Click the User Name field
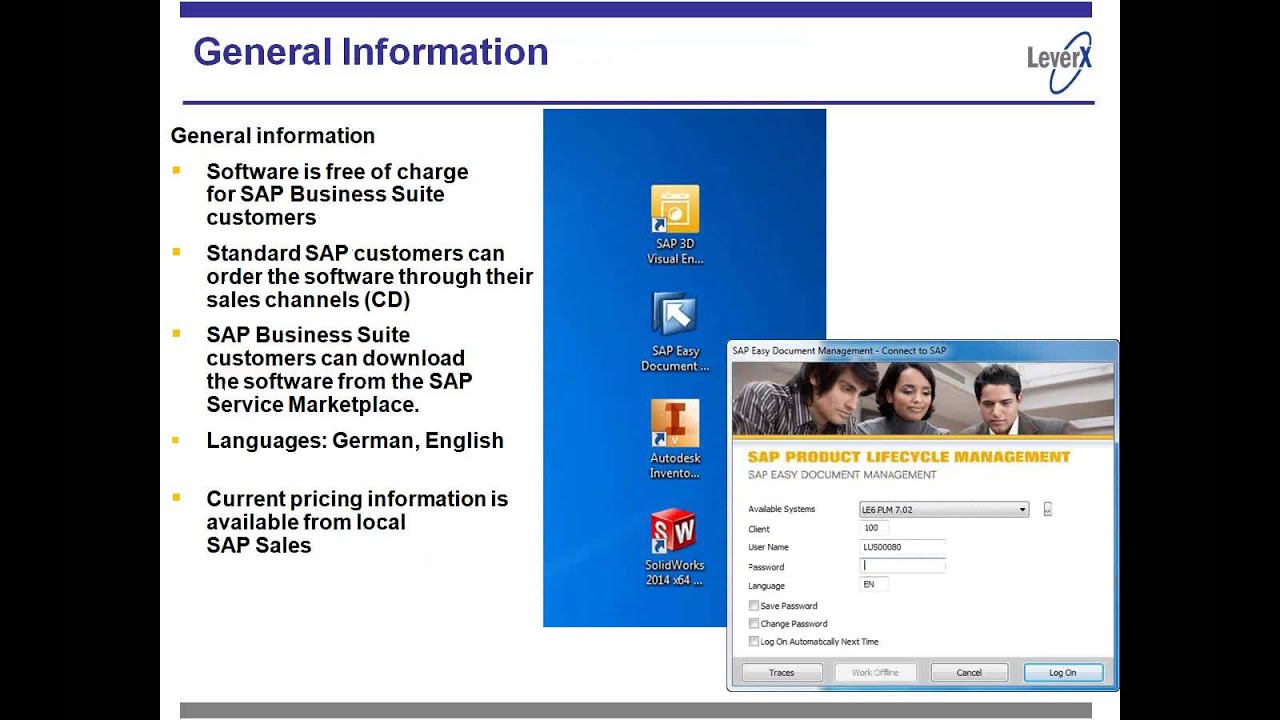Viewport: 1280px width, 720px height. tap(902, 547)
